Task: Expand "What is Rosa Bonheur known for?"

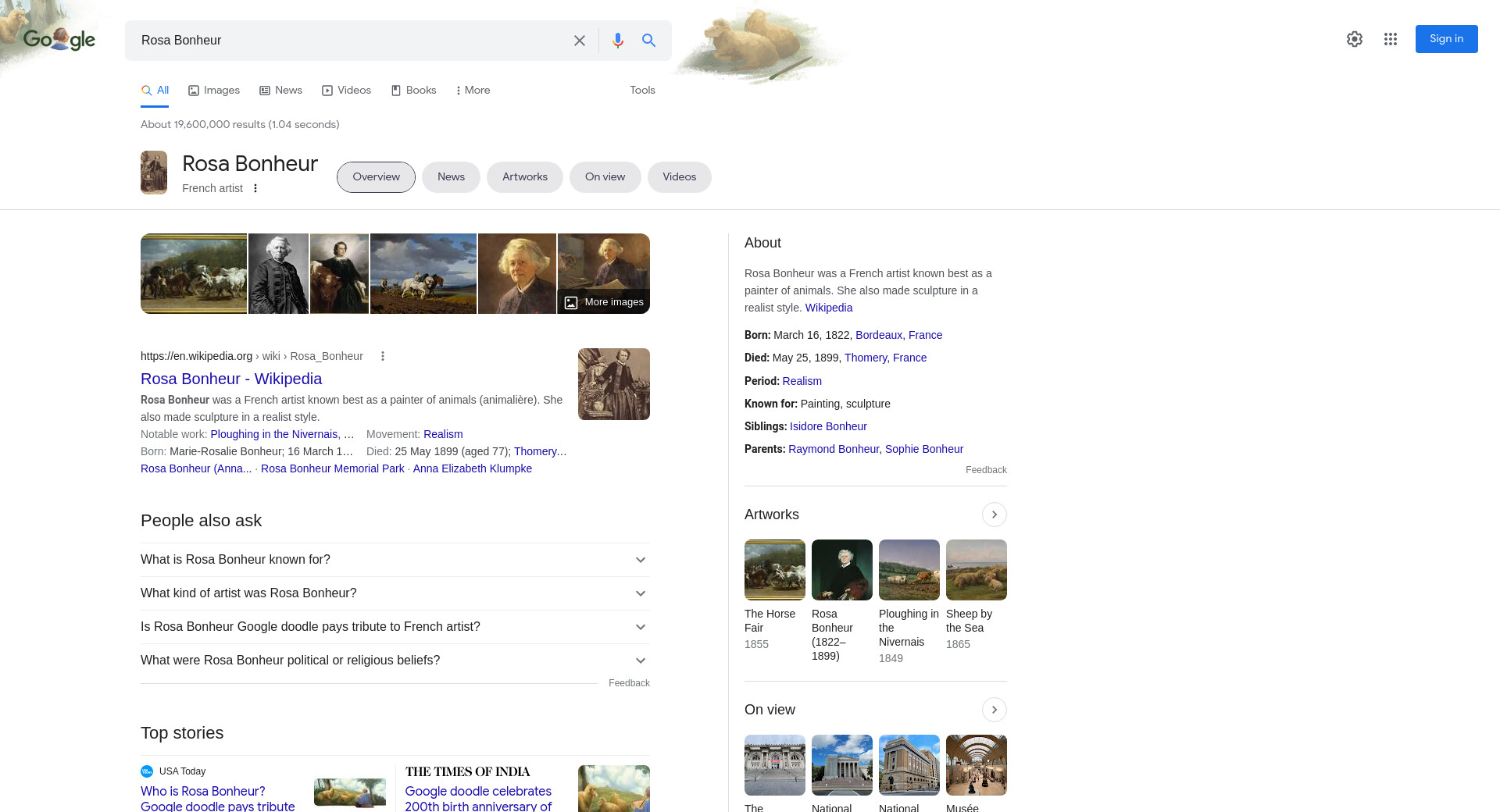Action: [x=395, y=560]
